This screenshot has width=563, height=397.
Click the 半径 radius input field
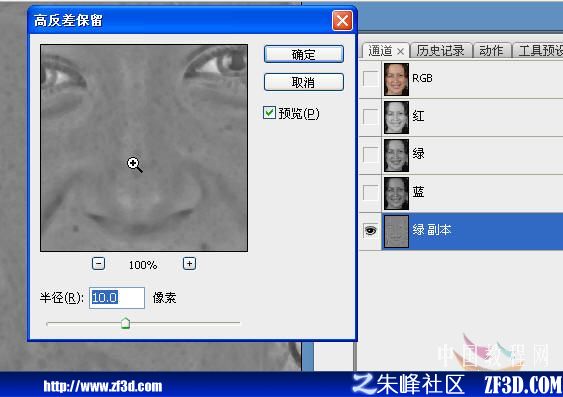117,298
